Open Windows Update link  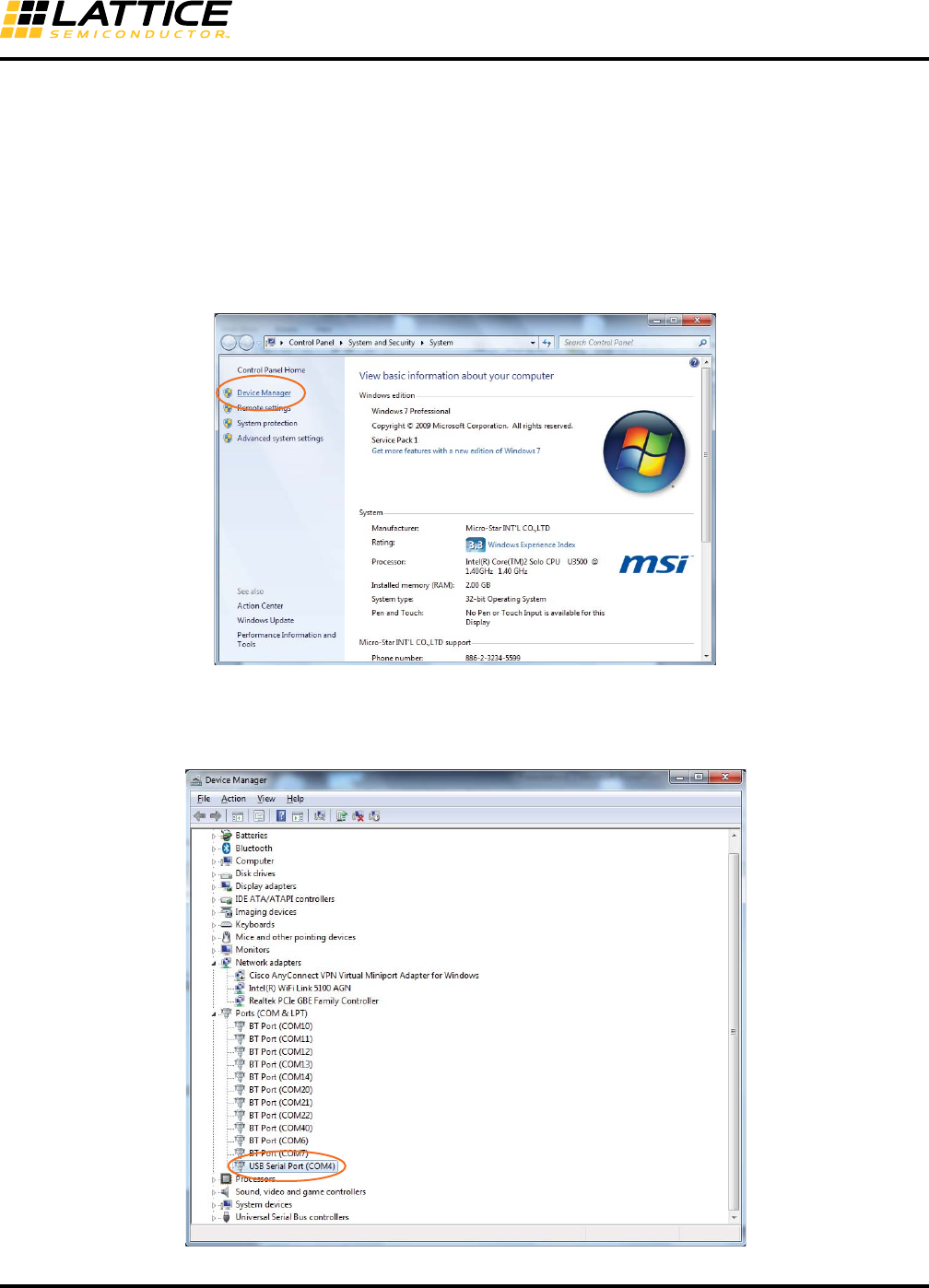[265, 621]
